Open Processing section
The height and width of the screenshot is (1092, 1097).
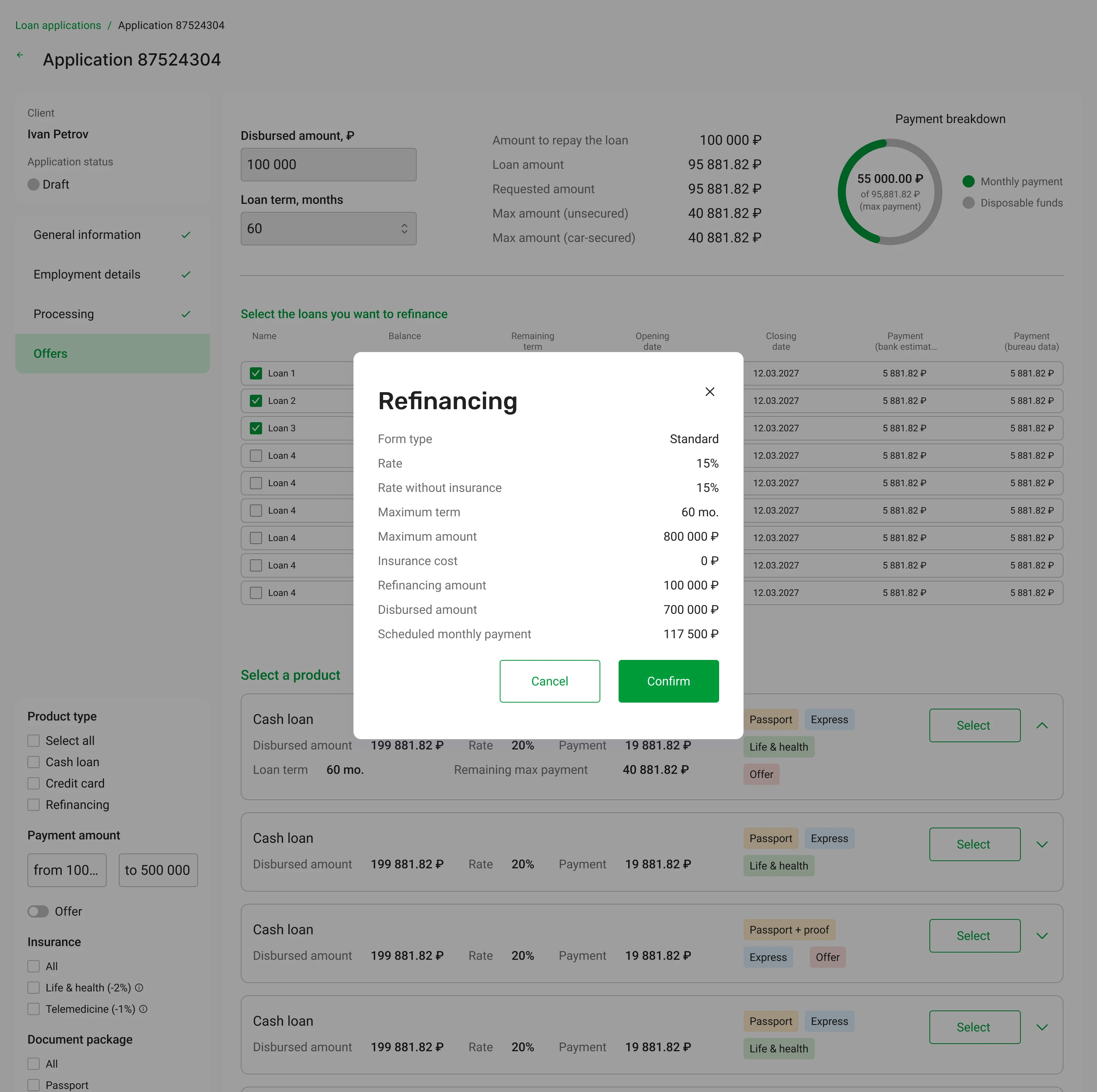click(112, 314)
